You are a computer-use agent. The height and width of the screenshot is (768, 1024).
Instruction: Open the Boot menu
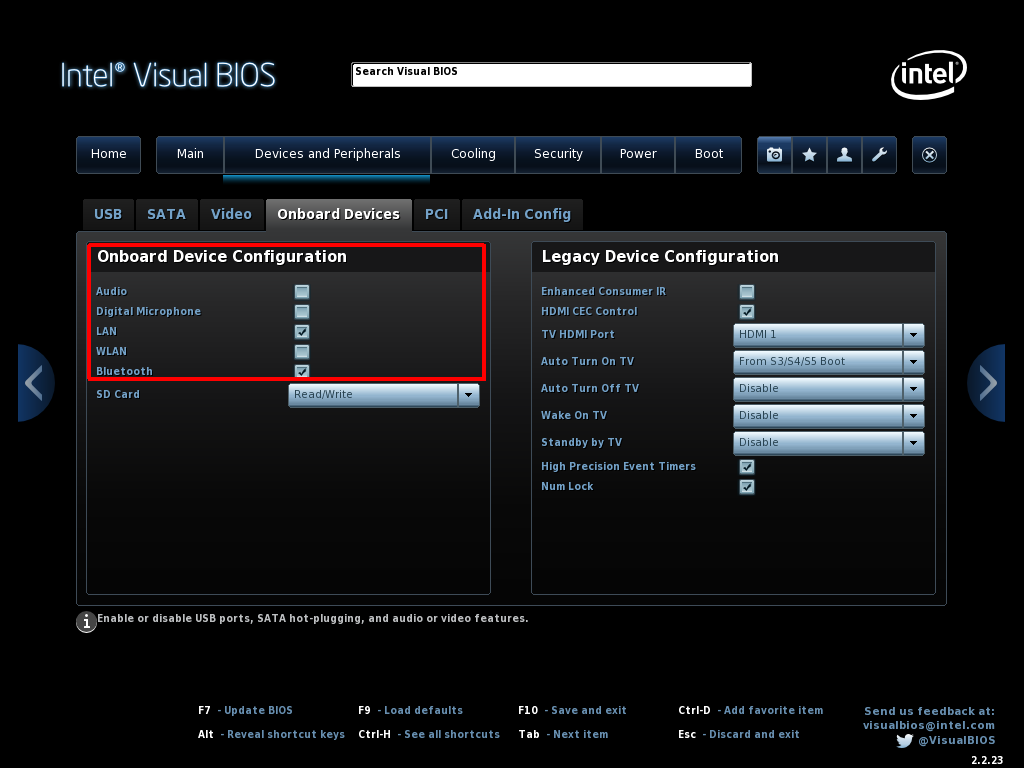coord(709,155)
